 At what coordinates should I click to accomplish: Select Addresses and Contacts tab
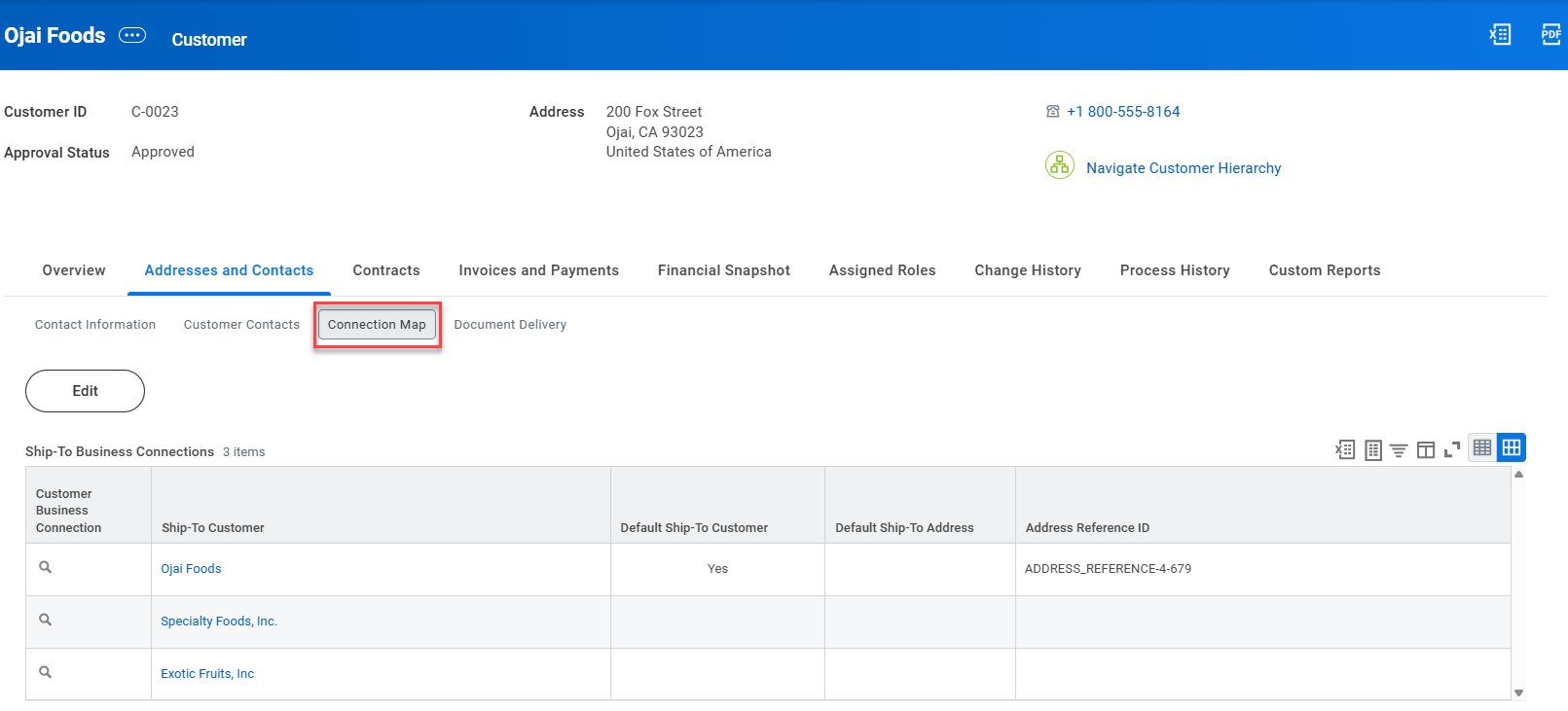click(x=229, y=270)
